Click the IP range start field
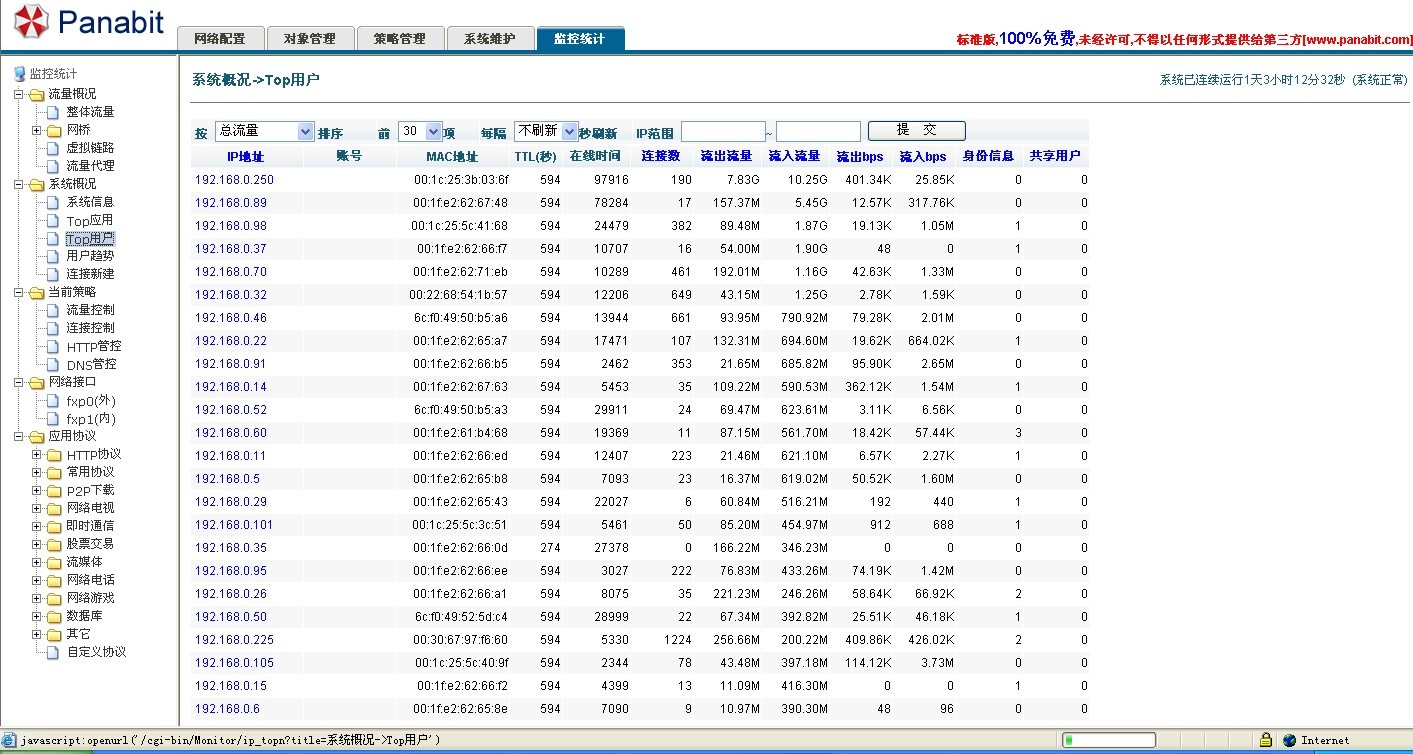This screenshot has height=754, width=1413. [x=723, y=131]
